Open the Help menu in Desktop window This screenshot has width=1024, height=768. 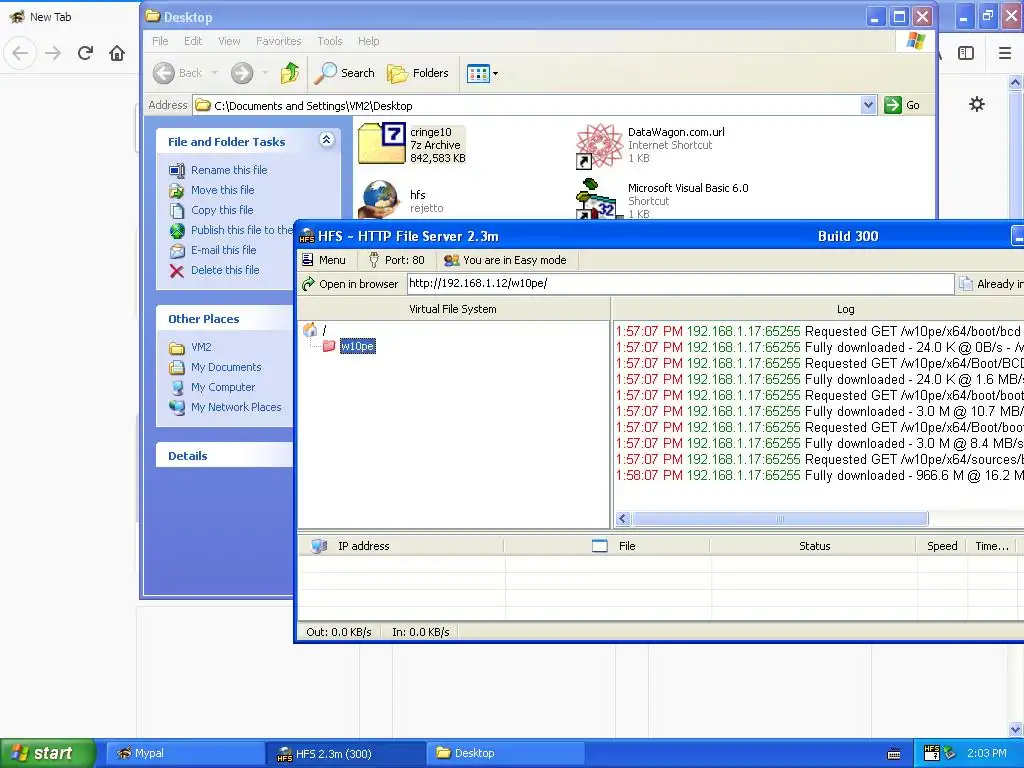368,40
